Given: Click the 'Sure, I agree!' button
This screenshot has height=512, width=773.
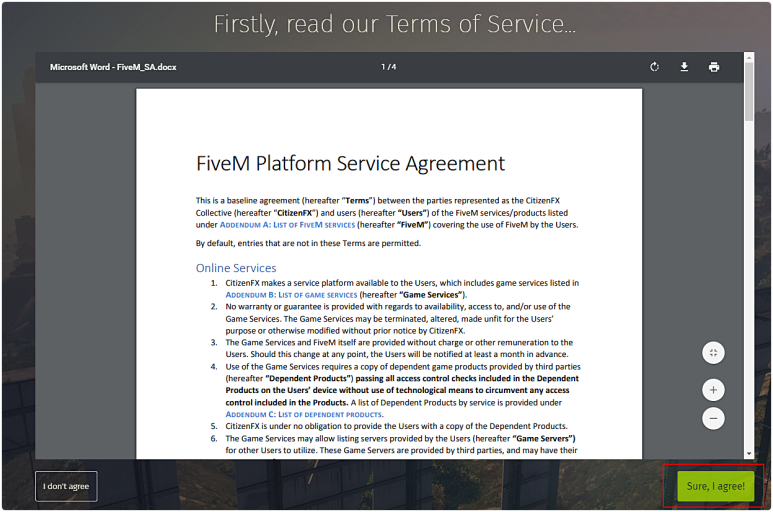Looking at the screenshot, I should pyautogui.click(x=716, y=486).
